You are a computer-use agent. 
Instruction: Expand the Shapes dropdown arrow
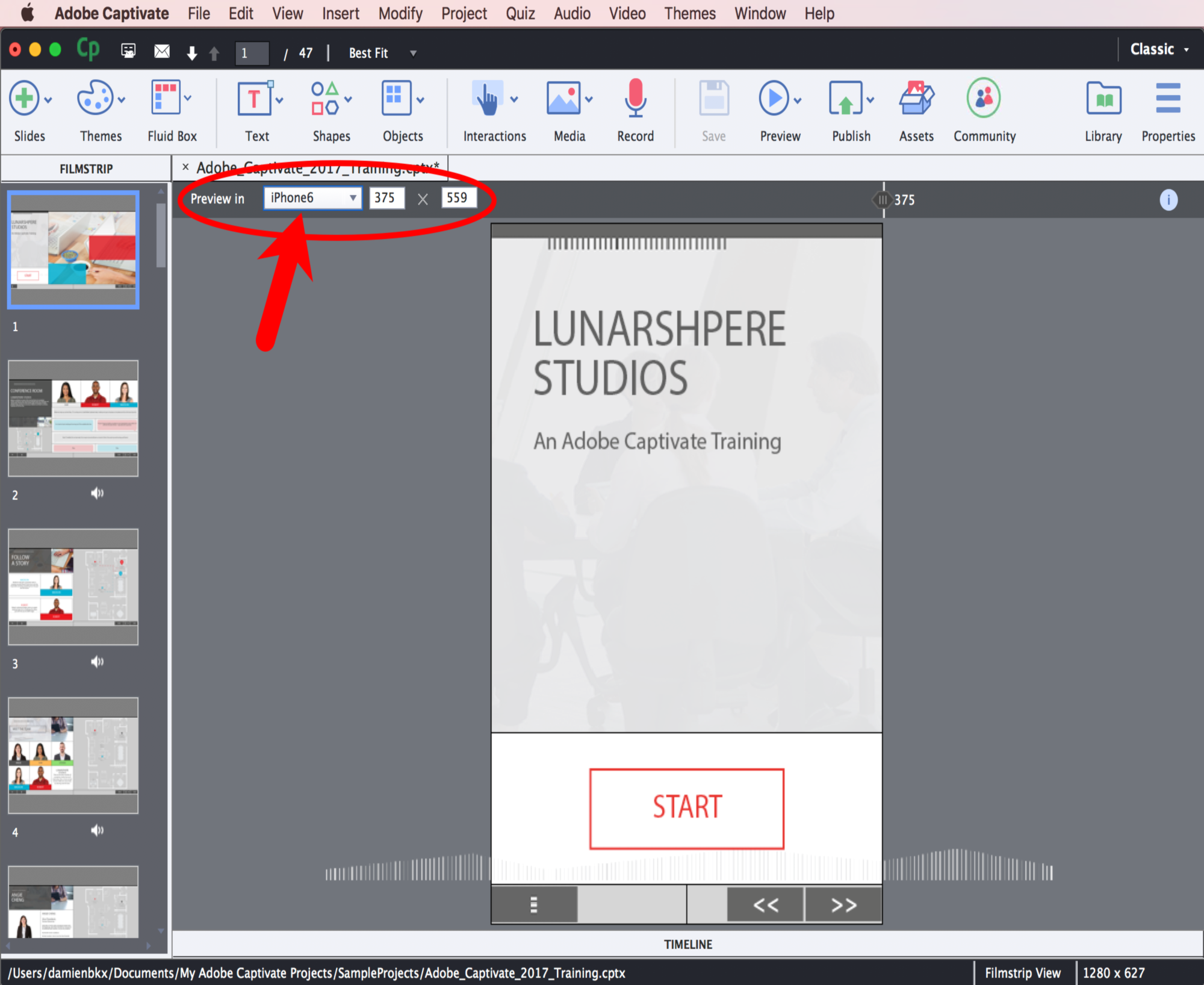348,100
